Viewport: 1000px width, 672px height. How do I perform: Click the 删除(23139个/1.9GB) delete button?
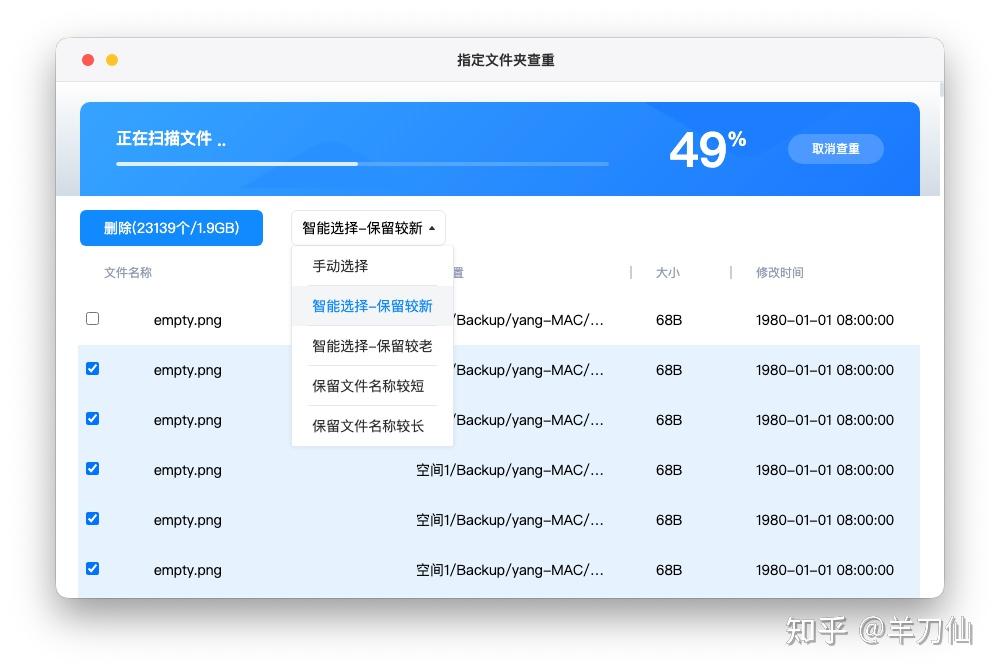(171, 228)
